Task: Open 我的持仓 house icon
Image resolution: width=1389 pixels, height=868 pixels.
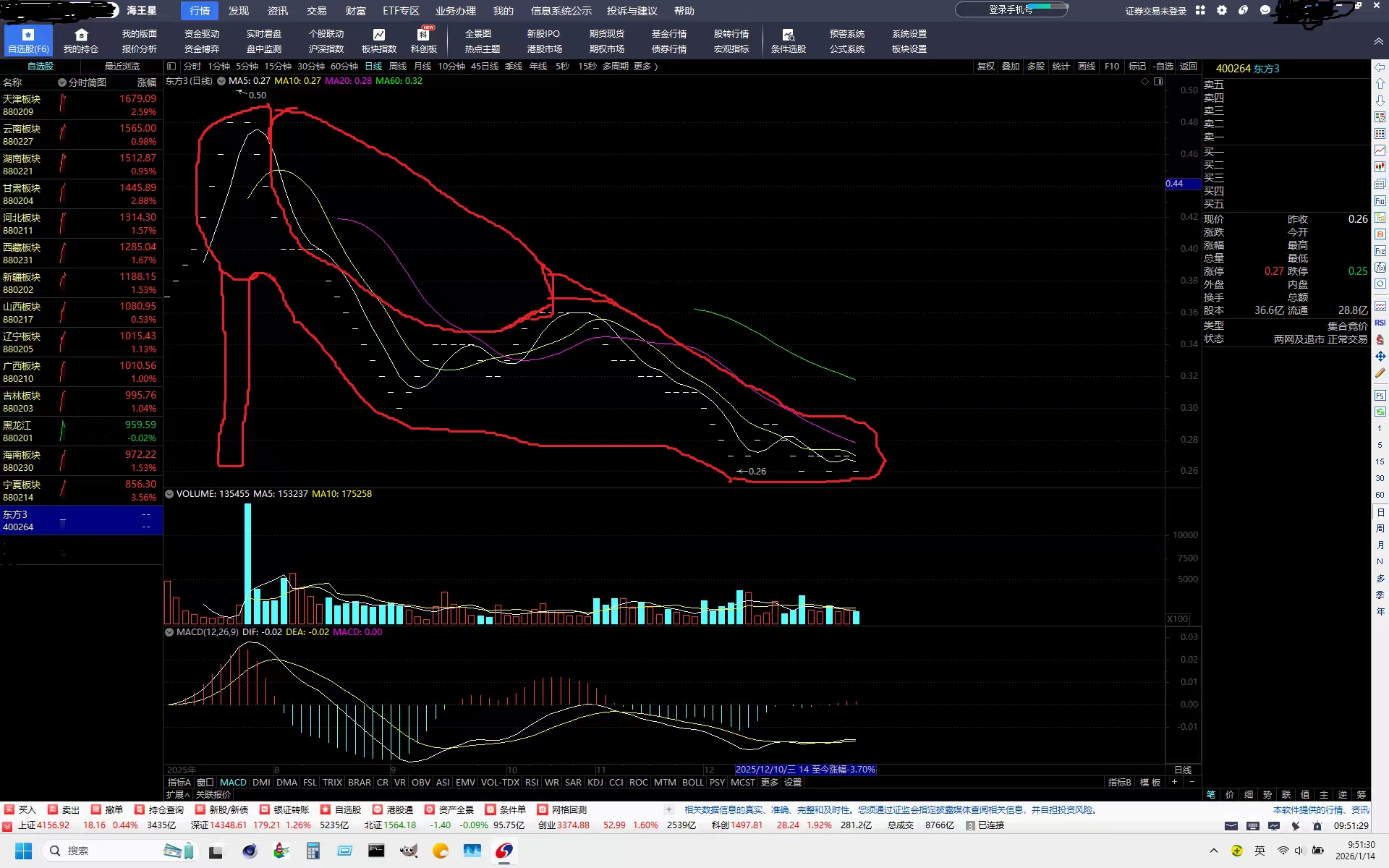Action: pyautogui.click(x=81, y=35)
